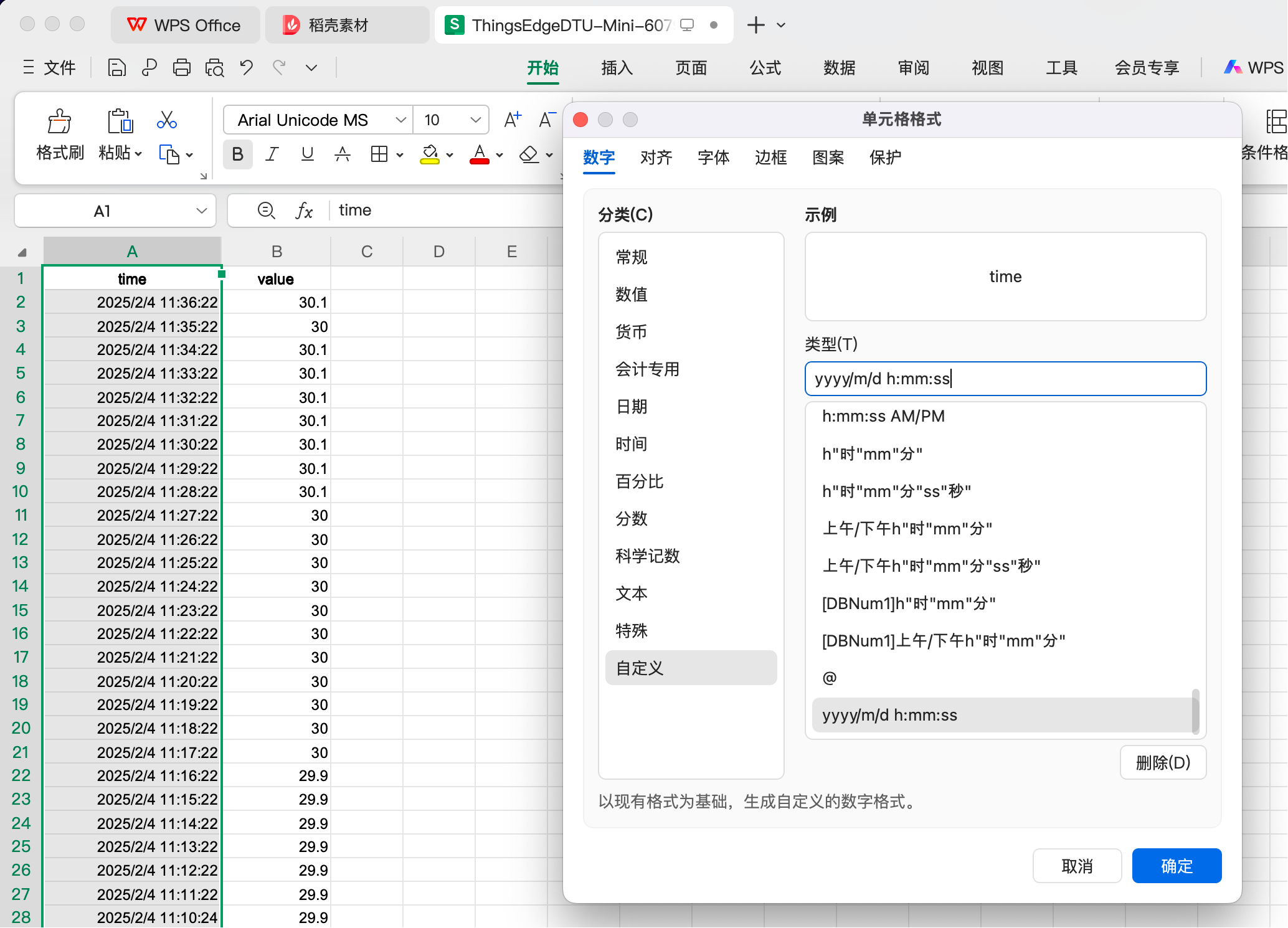Switch to the 公式 ribbon tab
Image resolution: width=1288 pixels, height=928 pixels.
coord(765,67)
